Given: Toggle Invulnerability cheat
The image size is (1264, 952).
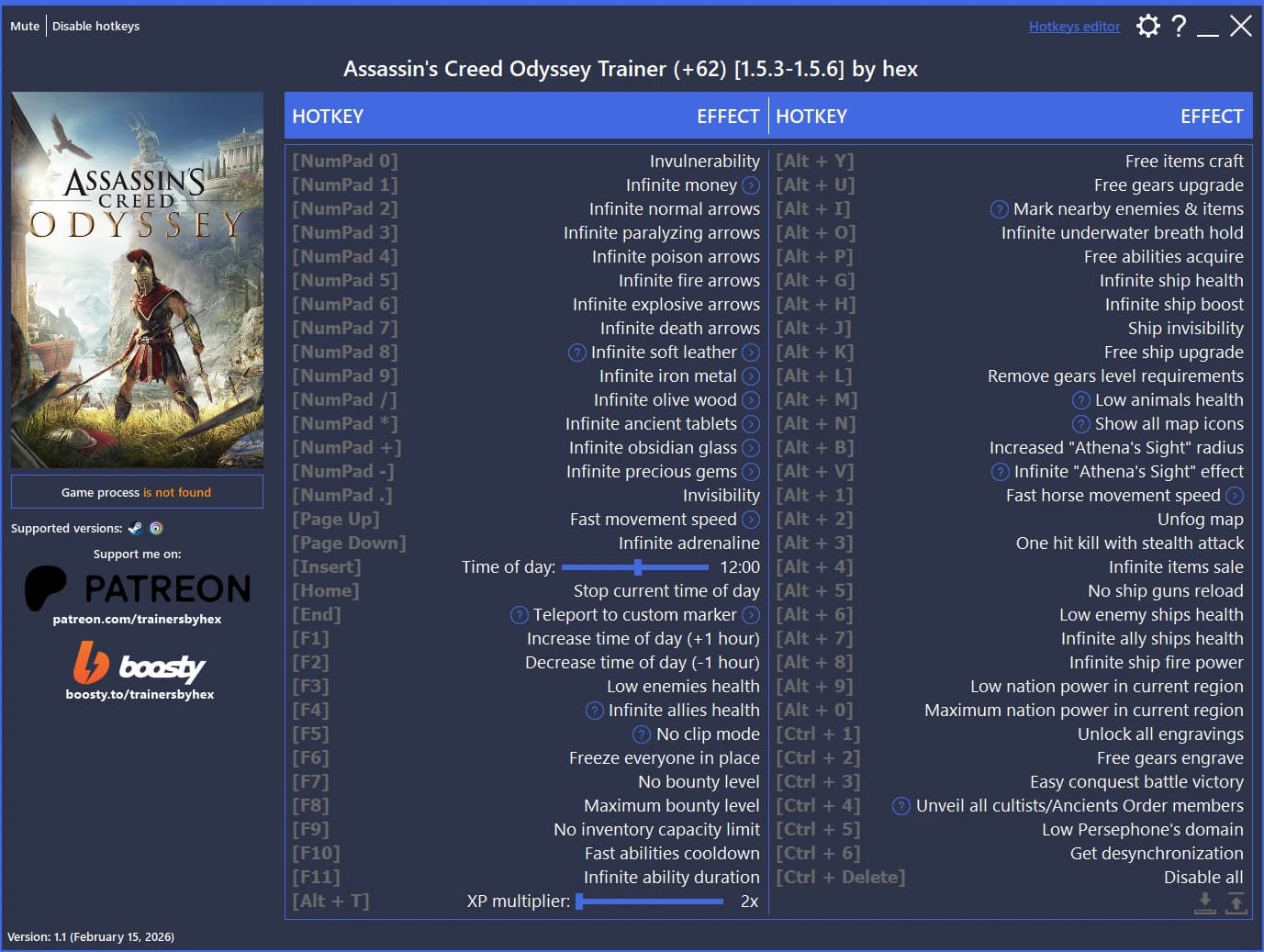Looking at the screenshot, I should tap(705, 162).
